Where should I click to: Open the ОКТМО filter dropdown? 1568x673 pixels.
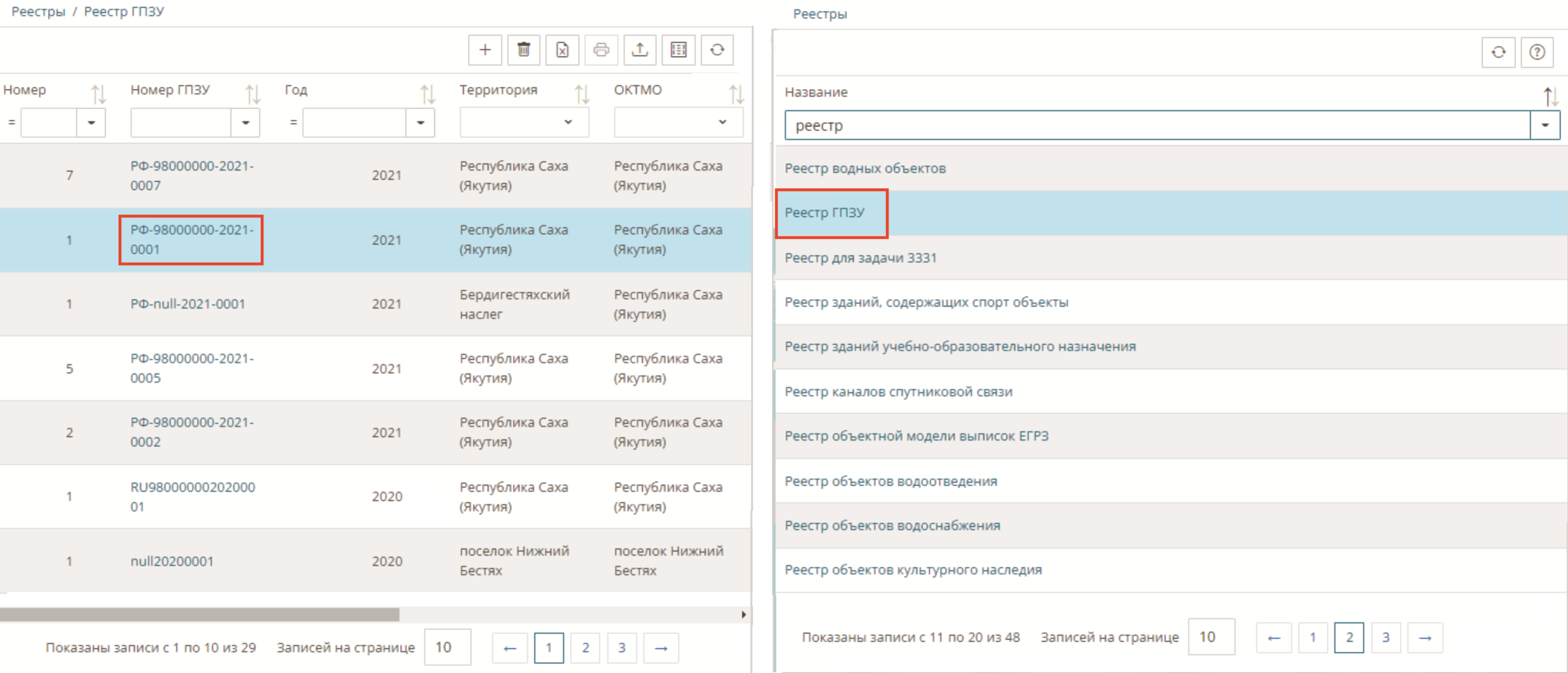tap(722, 122)
